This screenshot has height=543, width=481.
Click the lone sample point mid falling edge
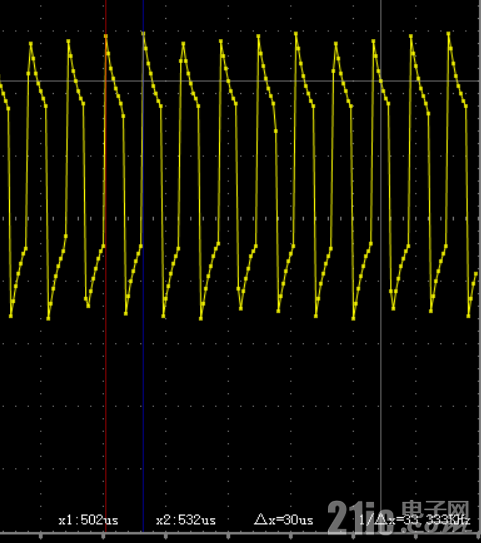click(x=276, y=131)
